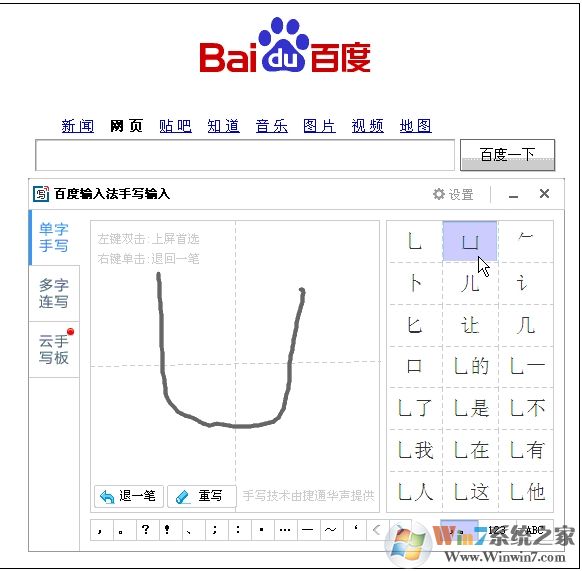Insert the comma punctuation key
The image size is (582, 571).
coord(102,530)
